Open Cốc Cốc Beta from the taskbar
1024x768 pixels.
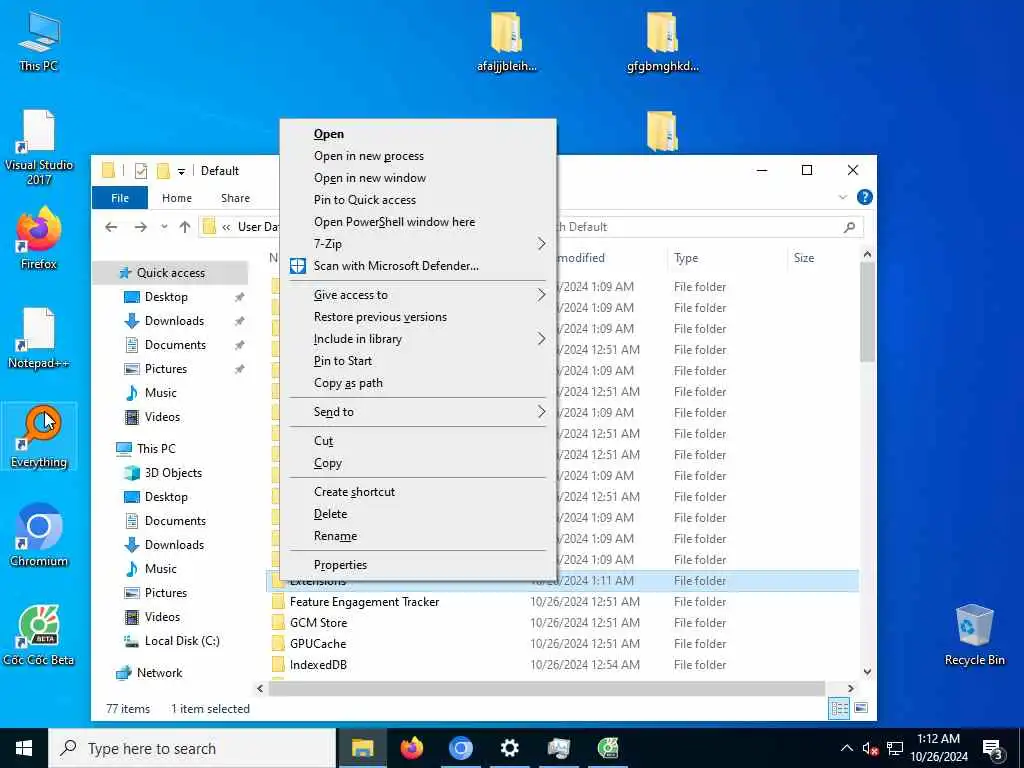click(608, 748)
